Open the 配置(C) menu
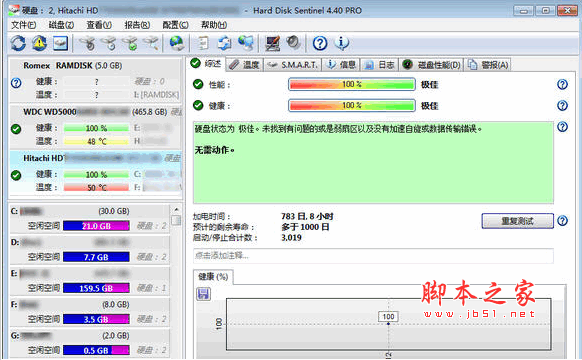582x360 pixels. click(176, 25)
